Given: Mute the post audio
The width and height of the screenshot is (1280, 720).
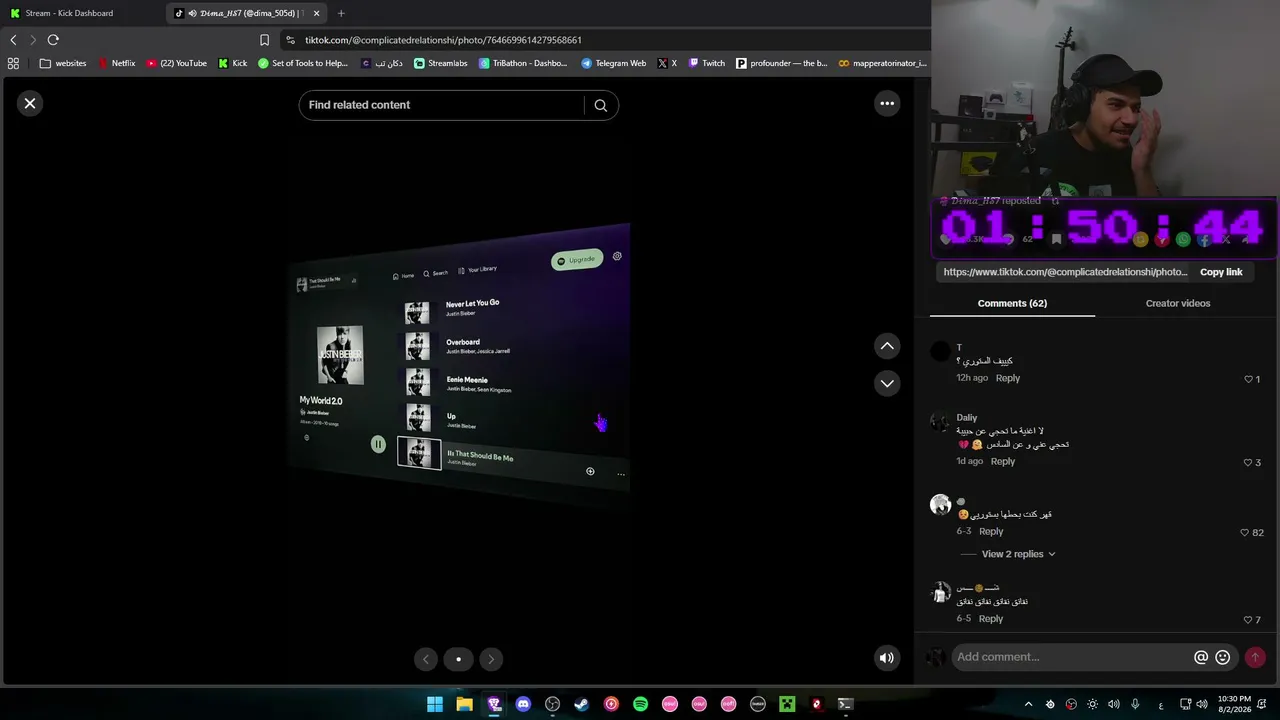Looking at the screenshot, I should (x=886, y=657).
